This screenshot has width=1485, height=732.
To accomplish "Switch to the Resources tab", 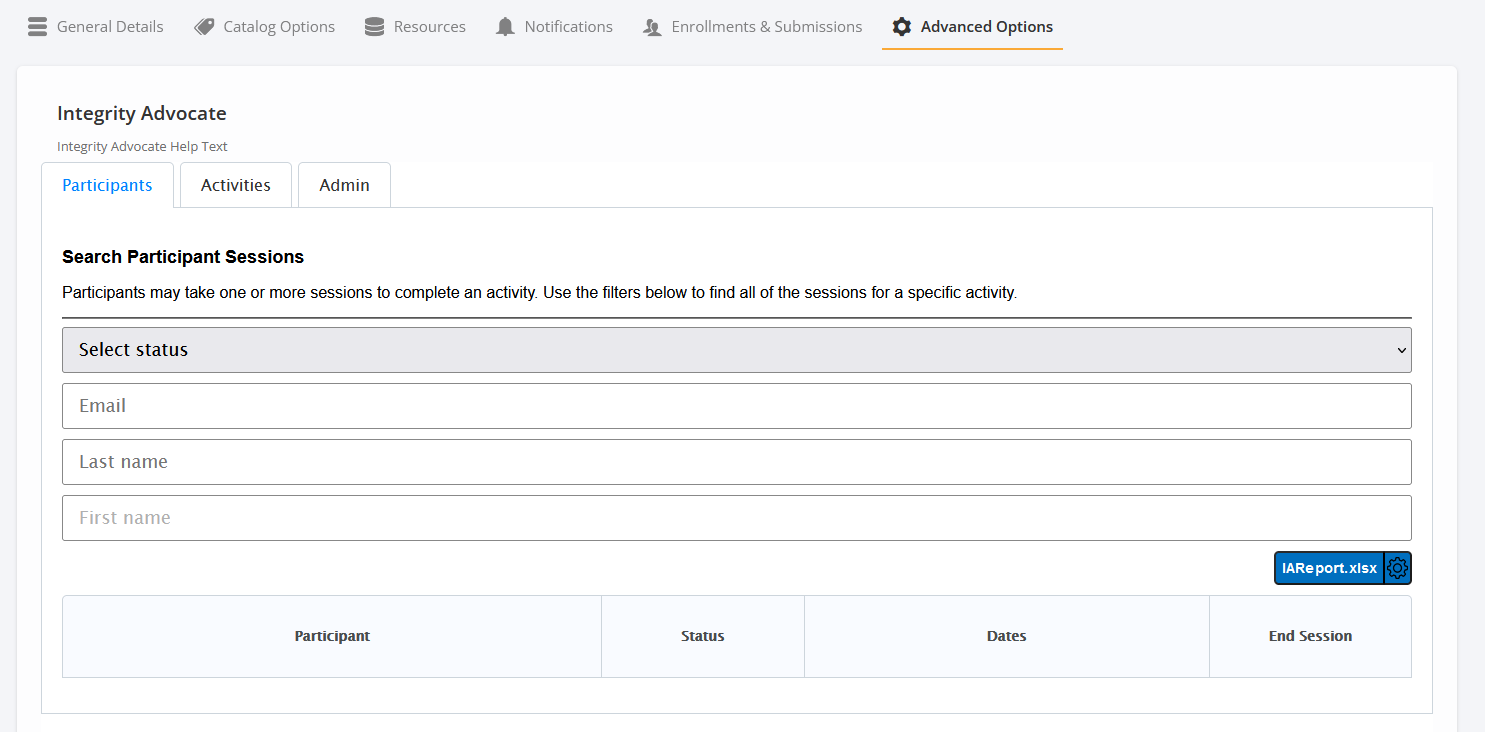I will pyautogui.click(x=415, y=27).
